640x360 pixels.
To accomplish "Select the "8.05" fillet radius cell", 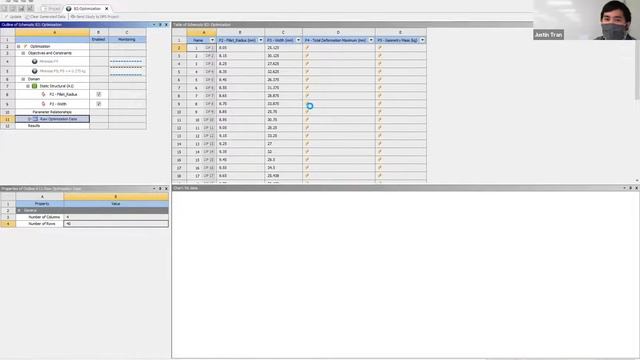I will (x=240, y=48).
